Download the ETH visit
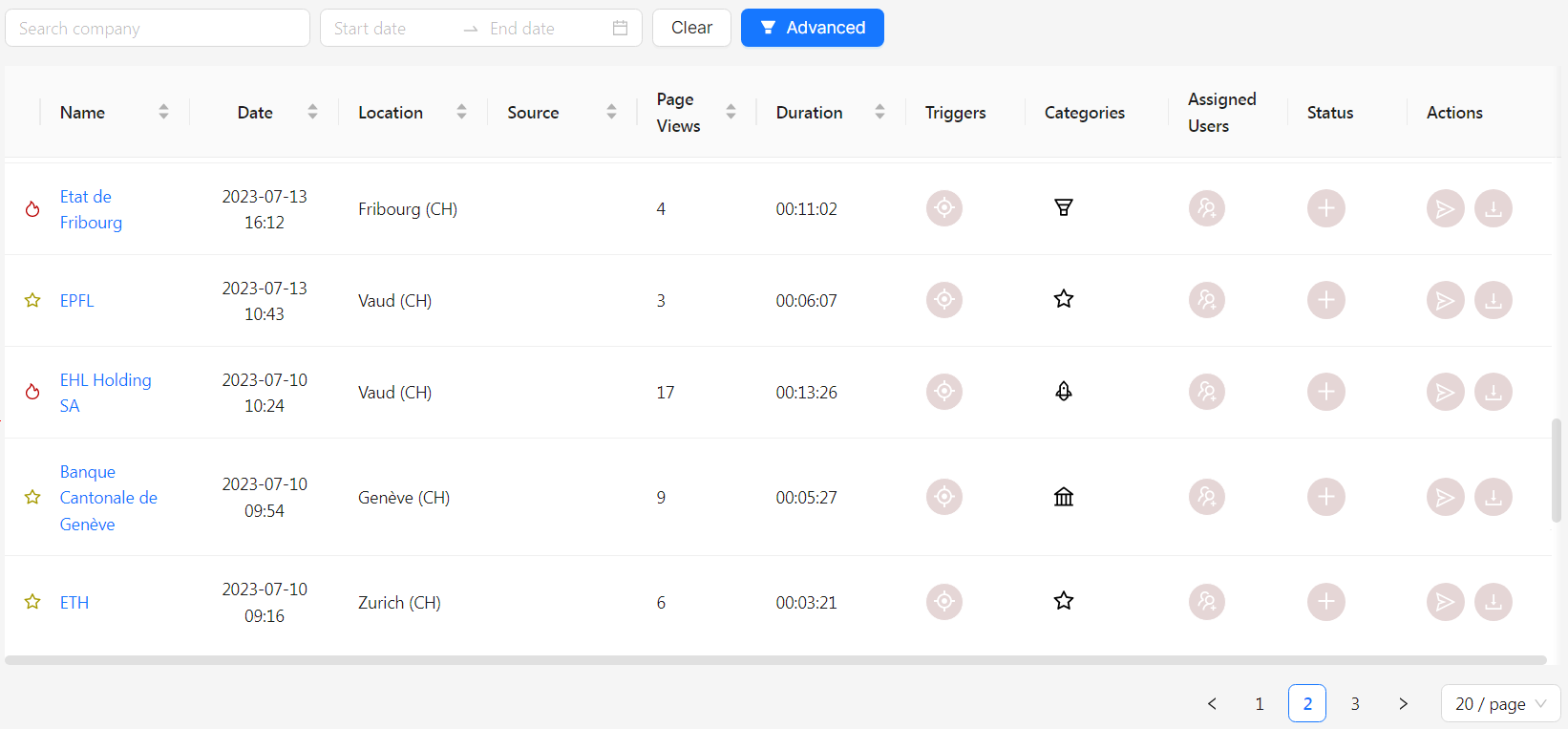The image size is (1568, 729). pyautogui.click(x=1494, y=602)
